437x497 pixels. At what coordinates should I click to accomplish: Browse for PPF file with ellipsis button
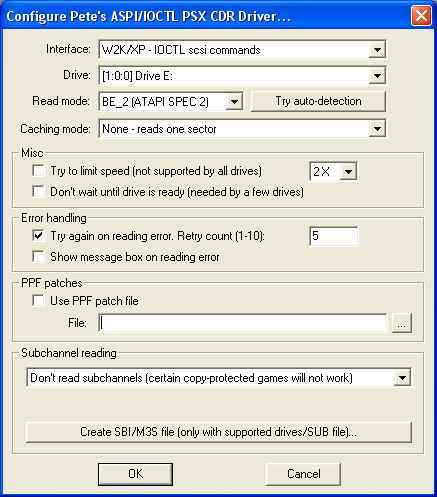click(x=402, y=323)
